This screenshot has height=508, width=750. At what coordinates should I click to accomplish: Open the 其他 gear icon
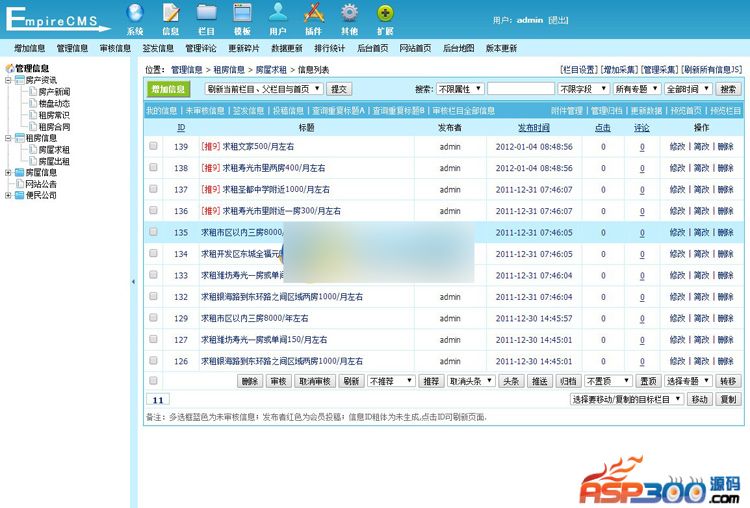pyautogui.click(x=350, y=13)
